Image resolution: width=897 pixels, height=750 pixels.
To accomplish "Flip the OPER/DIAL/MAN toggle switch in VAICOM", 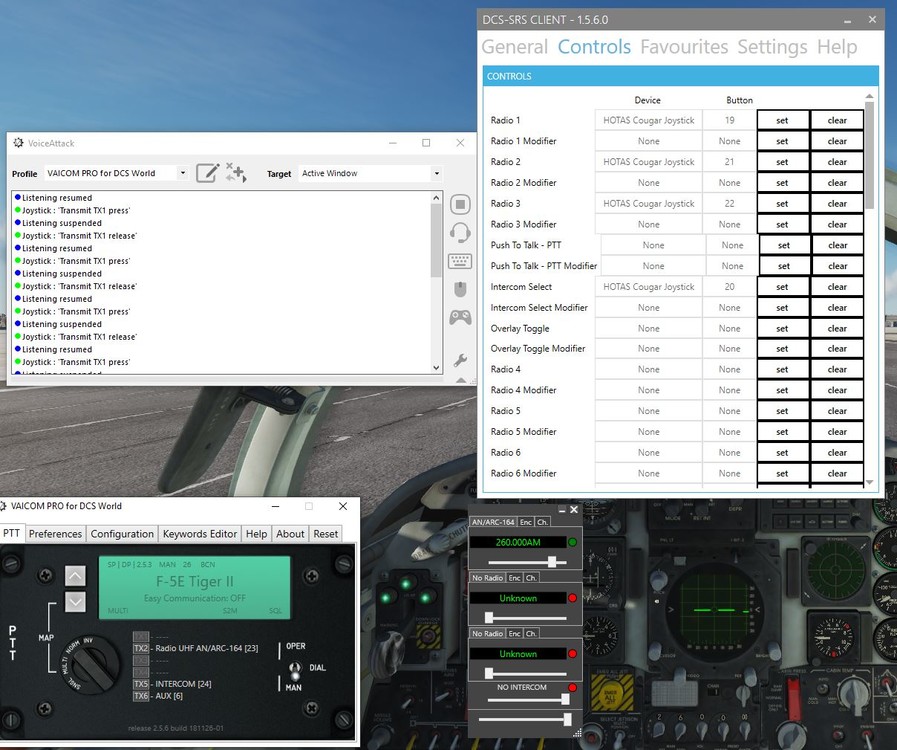I will (295, 668).
